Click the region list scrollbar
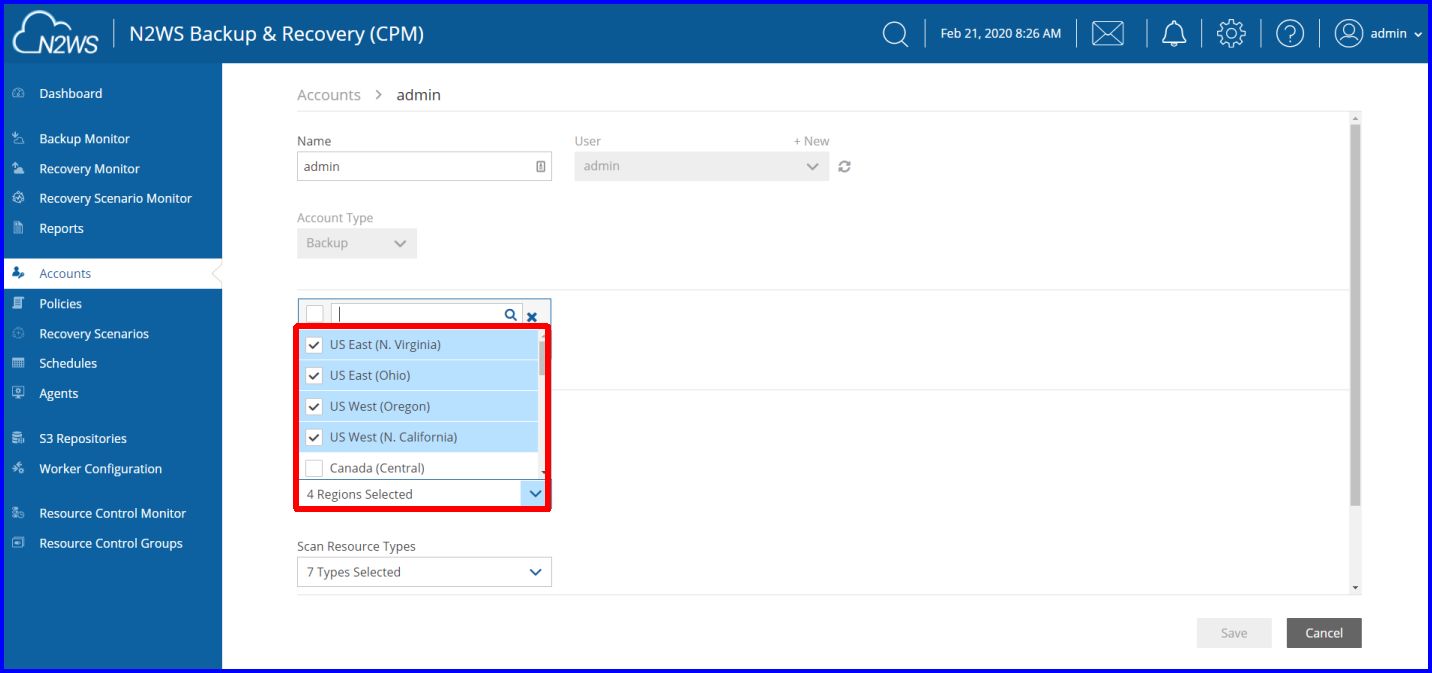Image resolution: width=1432 pixels, height=673 pixels. tap(543, 357)
